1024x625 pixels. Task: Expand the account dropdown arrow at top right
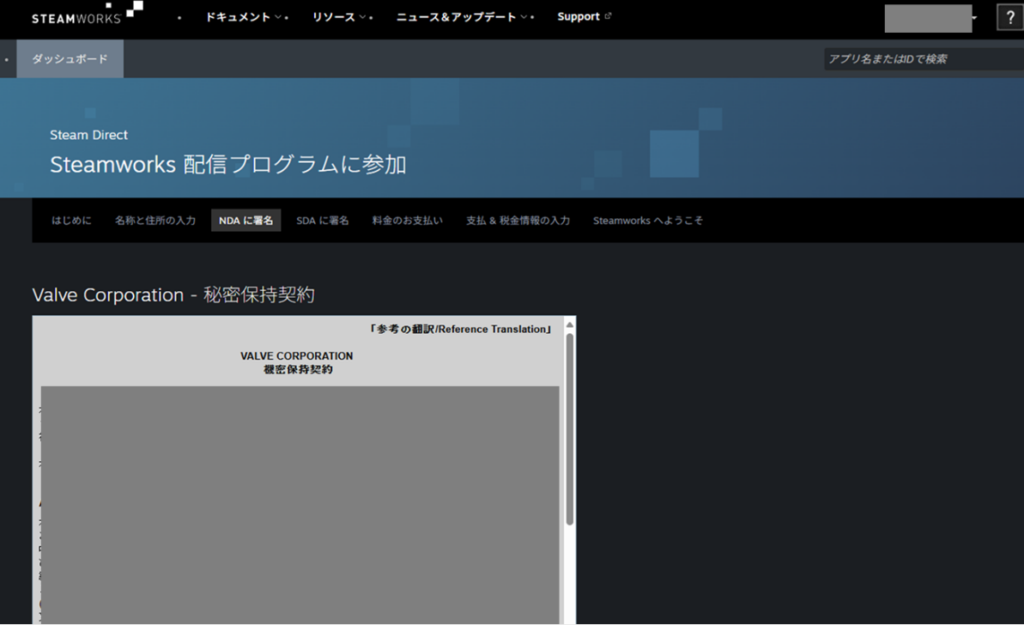pos(974,18)
